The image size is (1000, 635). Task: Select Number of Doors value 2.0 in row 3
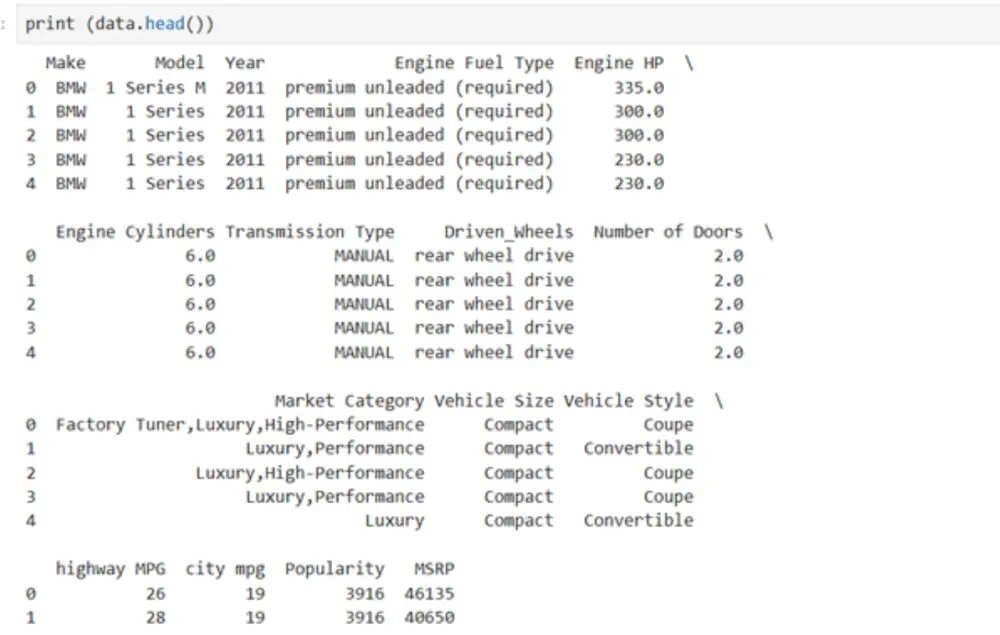tap(728, 328)
